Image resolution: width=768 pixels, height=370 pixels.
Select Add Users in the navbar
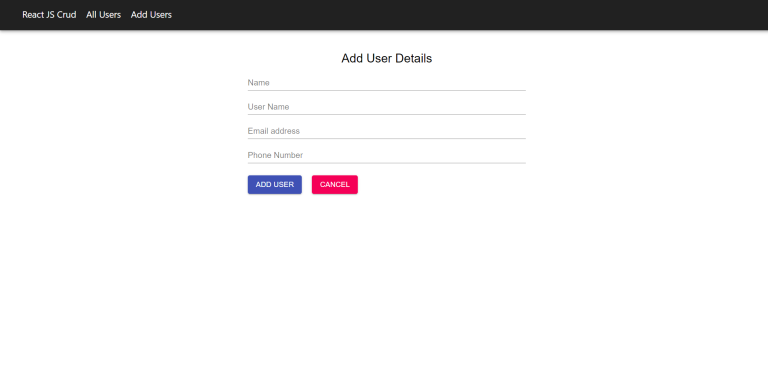151,15
